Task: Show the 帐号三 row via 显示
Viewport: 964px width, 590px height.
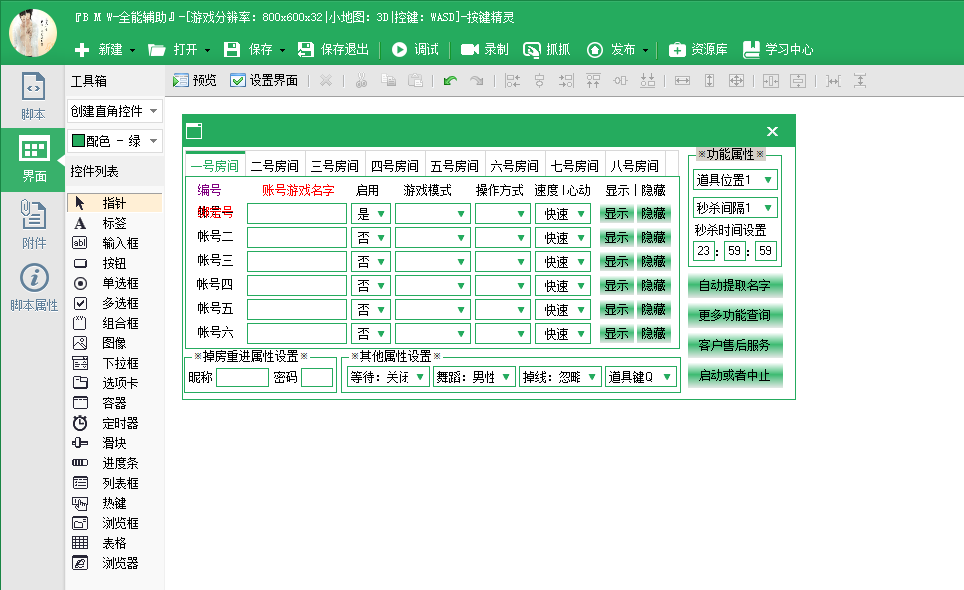Action: [618, 261]
